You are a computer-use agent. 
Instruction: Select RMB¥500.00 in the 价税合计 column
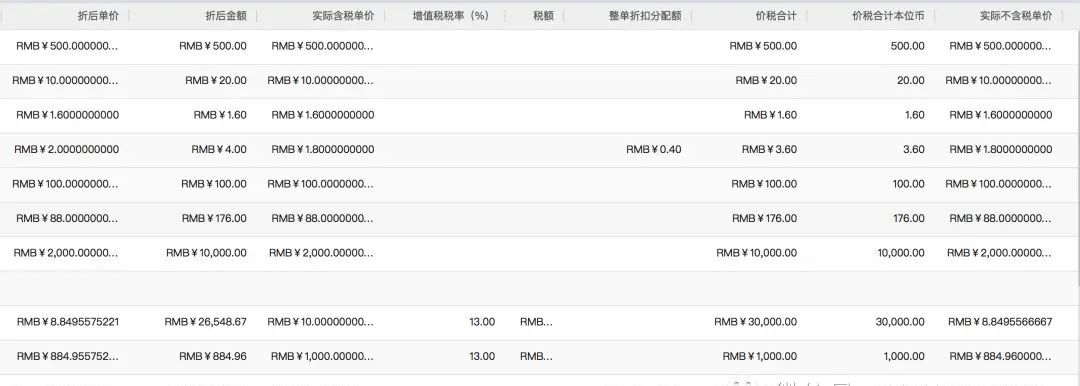pos(763,46)
